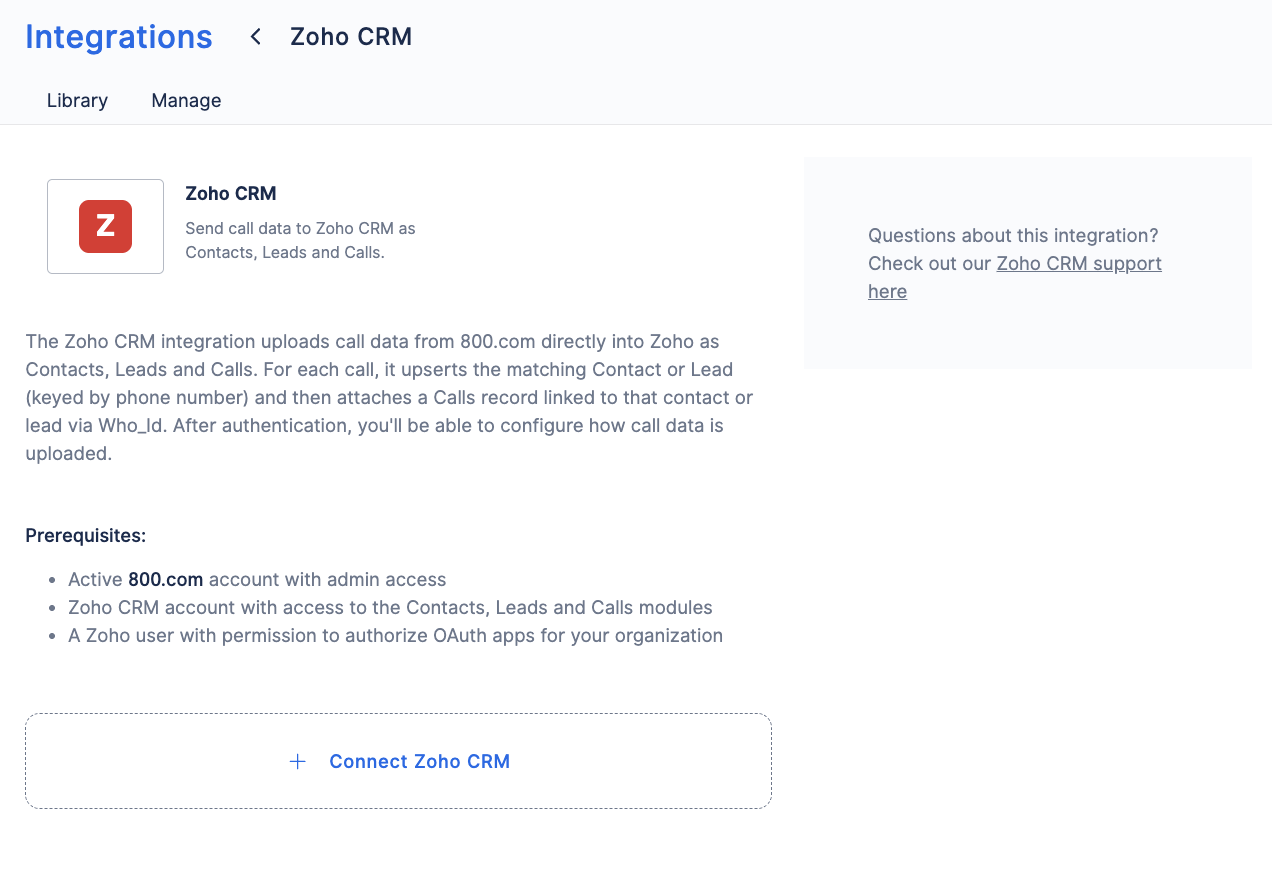The height and width of the screenshot is (872, 1272).
Task: Go back using the chevron arrow
Action: pos(256,37)
